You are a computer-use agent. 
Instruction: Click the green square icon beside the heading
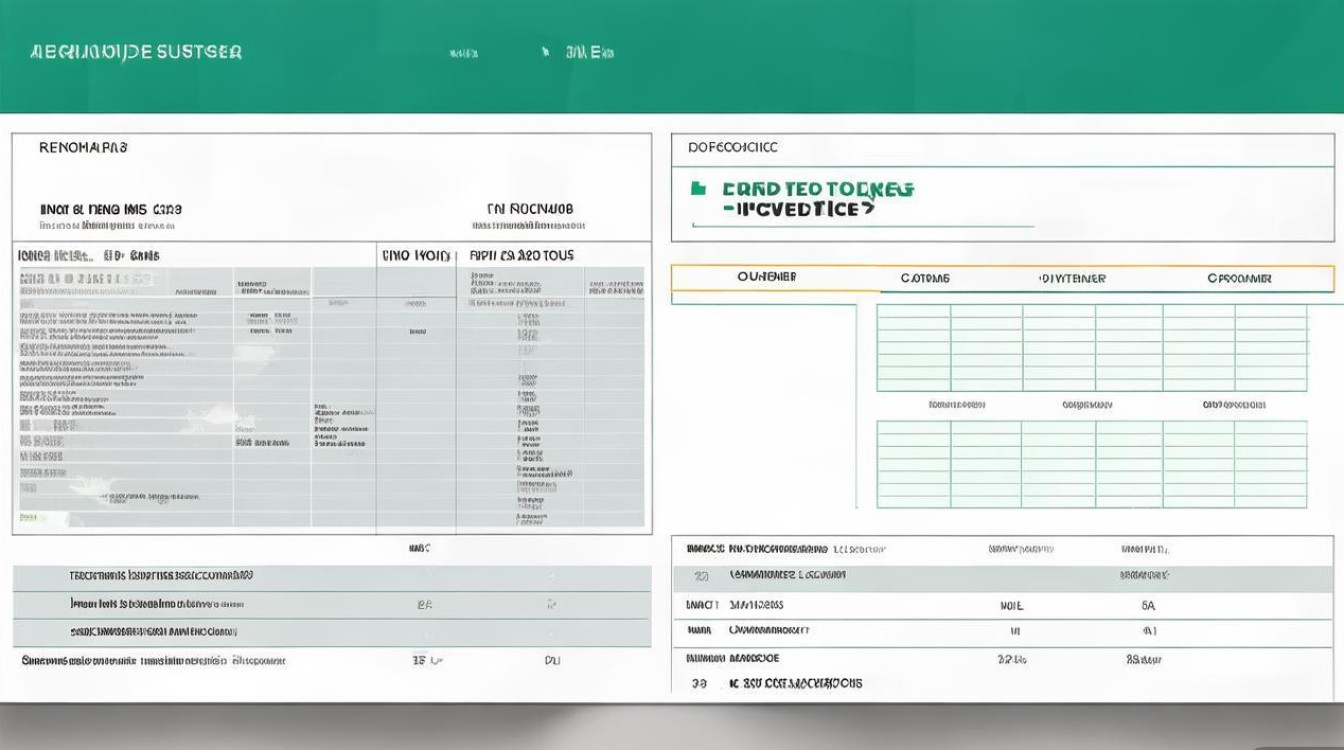(699, 188)
